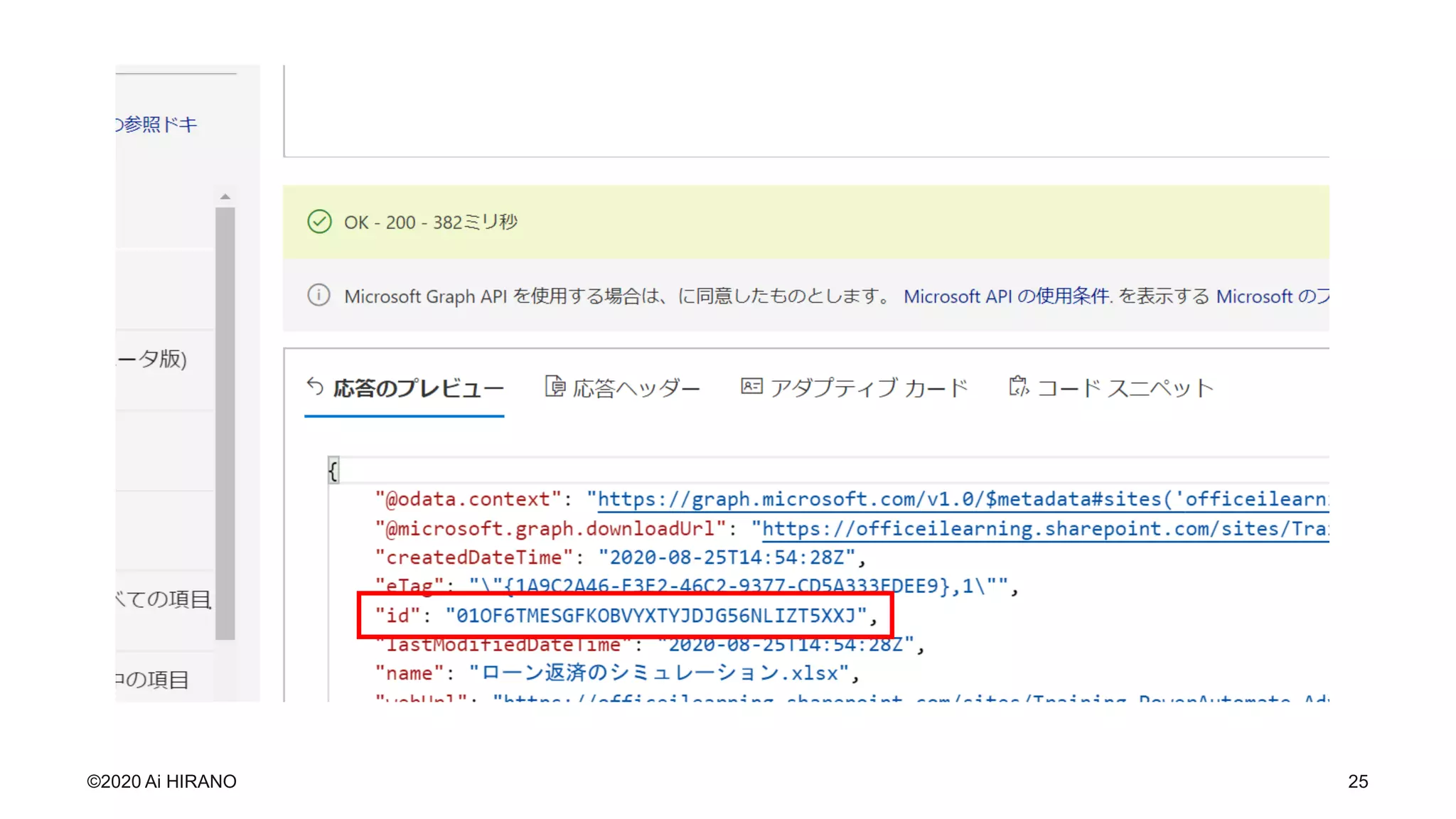The width and height of the screenshot is (1456, 819).
Task: Click the sidebar vertical scrollbar thumb
Action: [225, 423]
